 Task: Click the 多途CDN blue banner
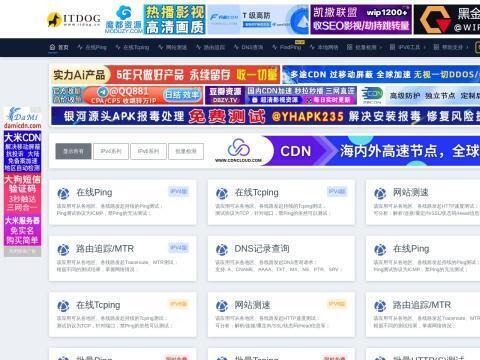click(x=381, y=74)
